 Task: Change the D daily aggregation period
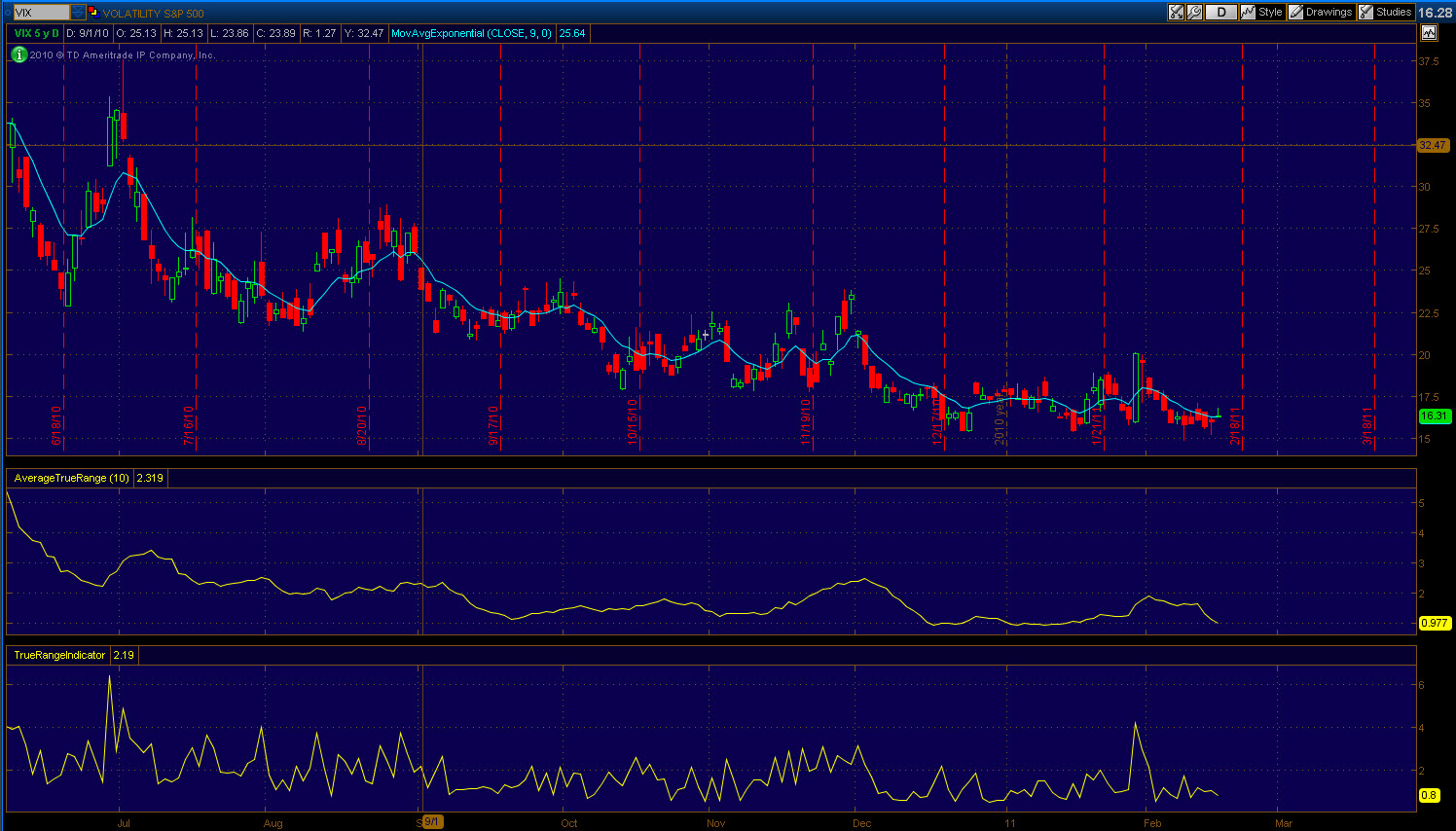click(x=1220, y=12)
